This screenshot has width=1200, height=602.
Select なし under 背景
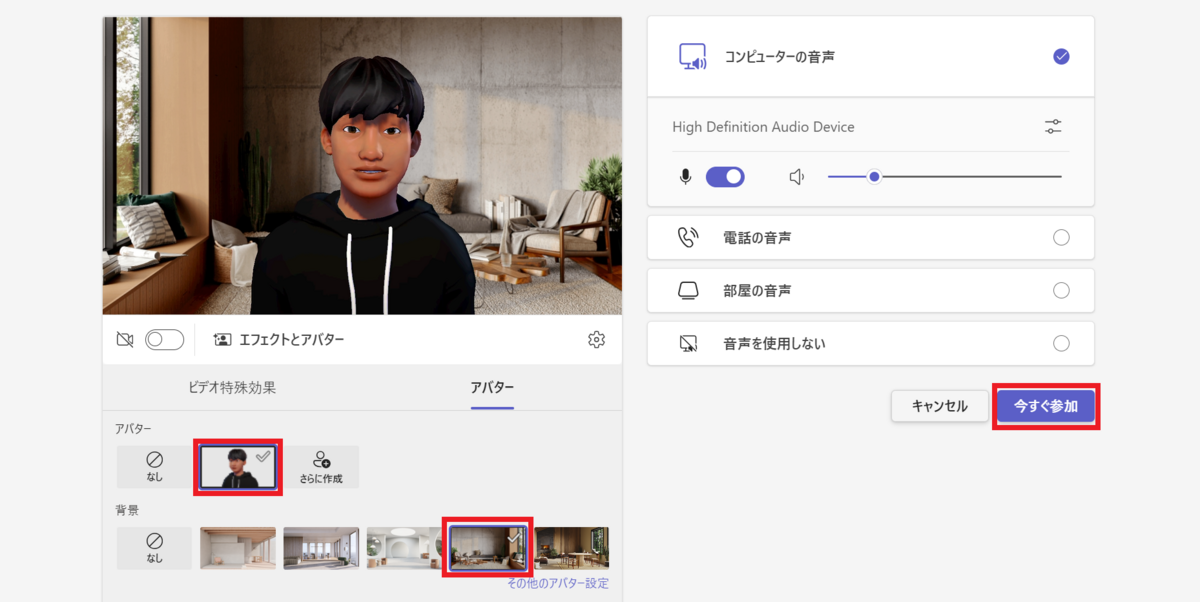point(154,548)
